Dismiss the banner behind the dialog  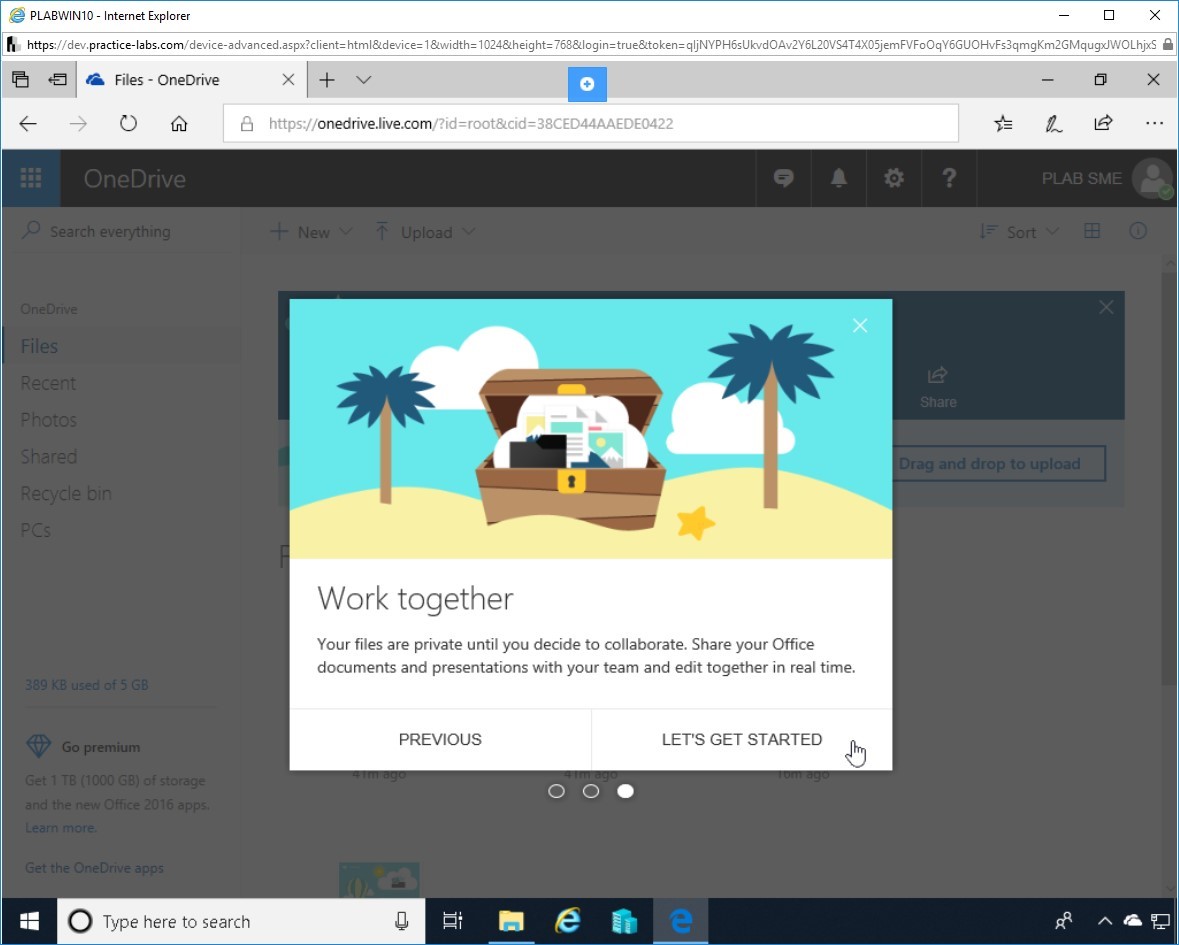point(1106,307)
